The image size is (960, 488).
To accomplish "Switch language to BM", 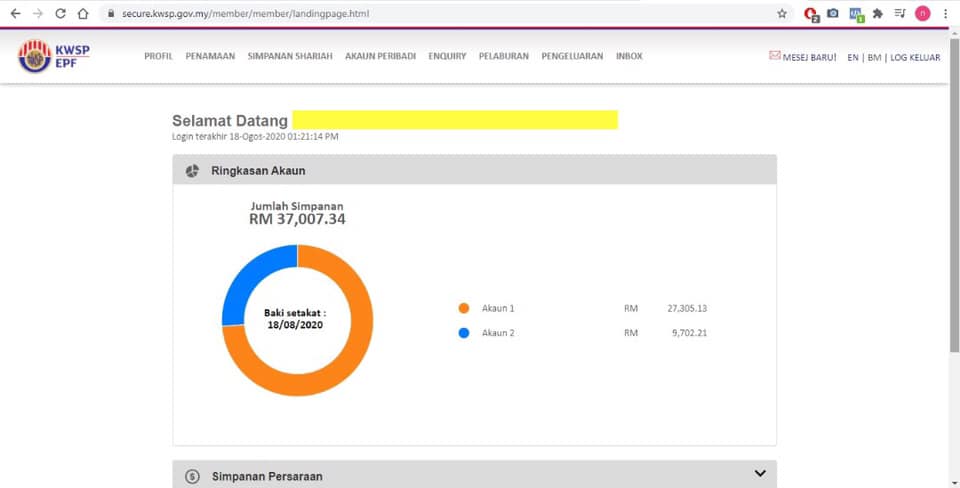I will click(874, 58).
